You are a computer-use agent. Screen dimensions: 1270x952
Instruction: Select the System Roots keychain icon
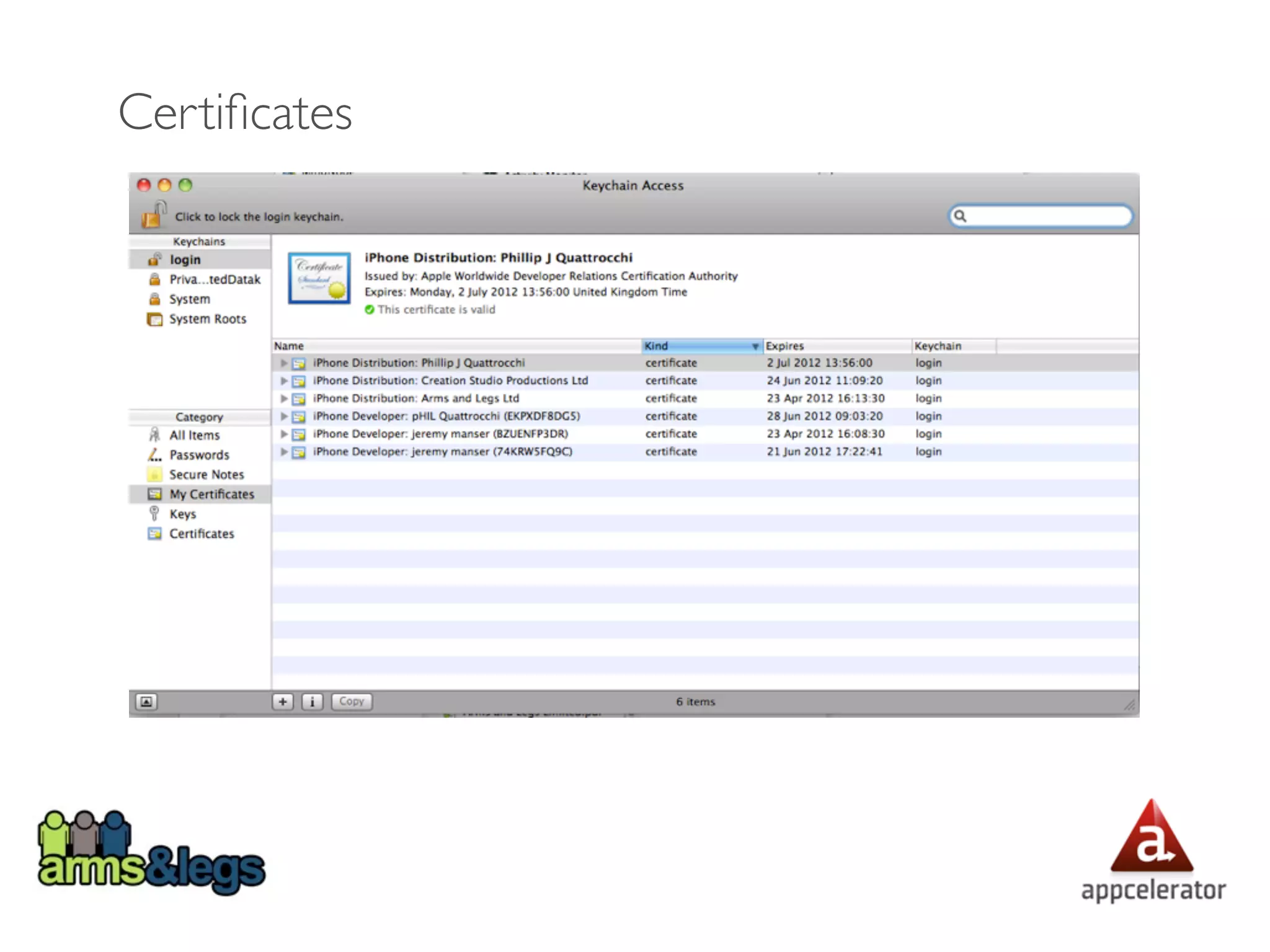tap(154, 319)
